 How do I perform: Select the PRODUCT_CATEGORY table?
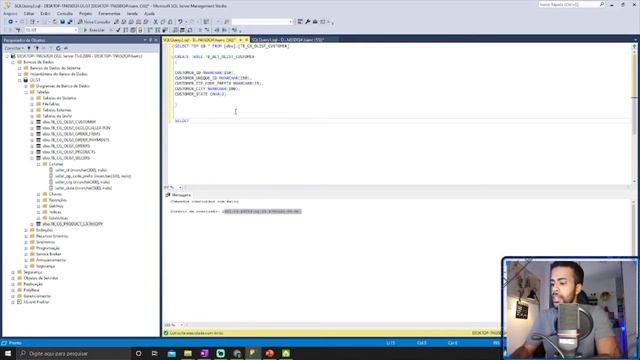pos(73,224)
